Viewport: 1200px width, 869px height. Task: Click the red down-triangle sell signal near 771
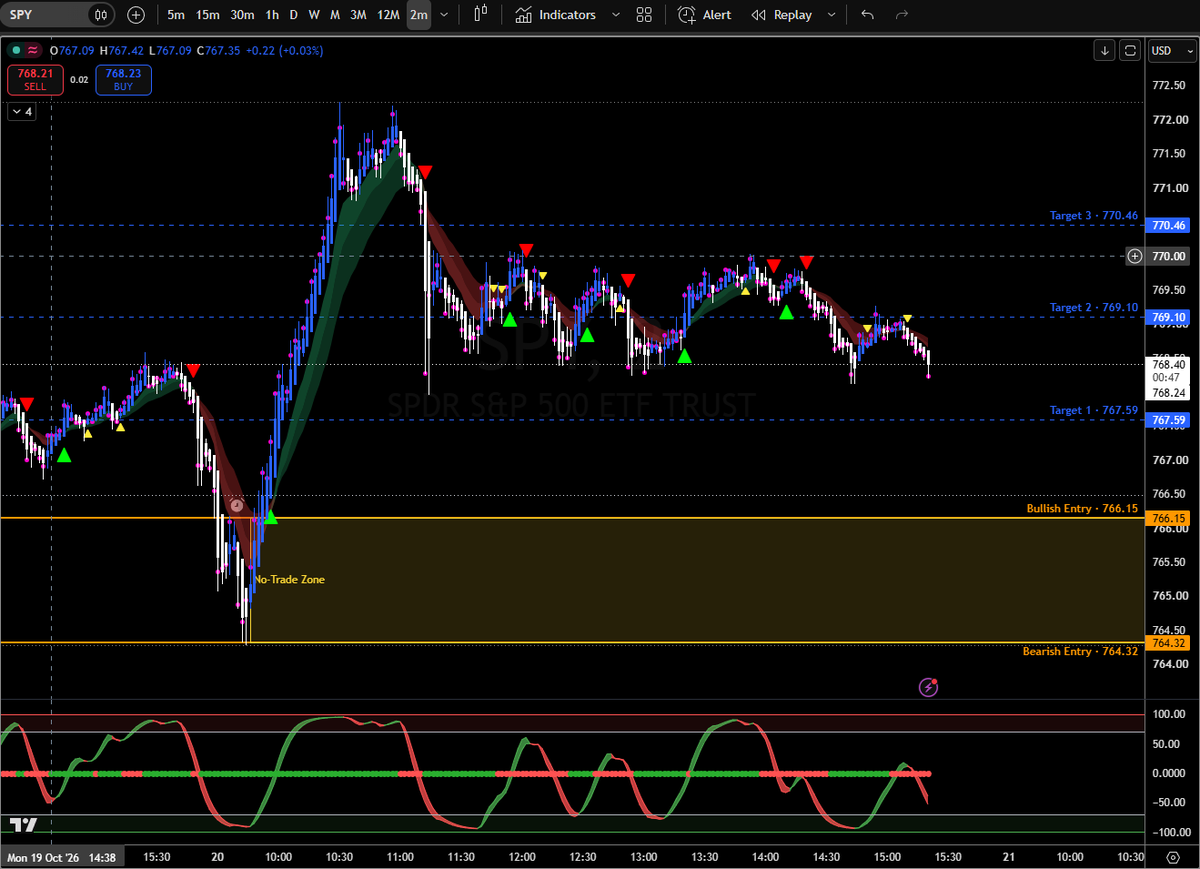[425, 173]
